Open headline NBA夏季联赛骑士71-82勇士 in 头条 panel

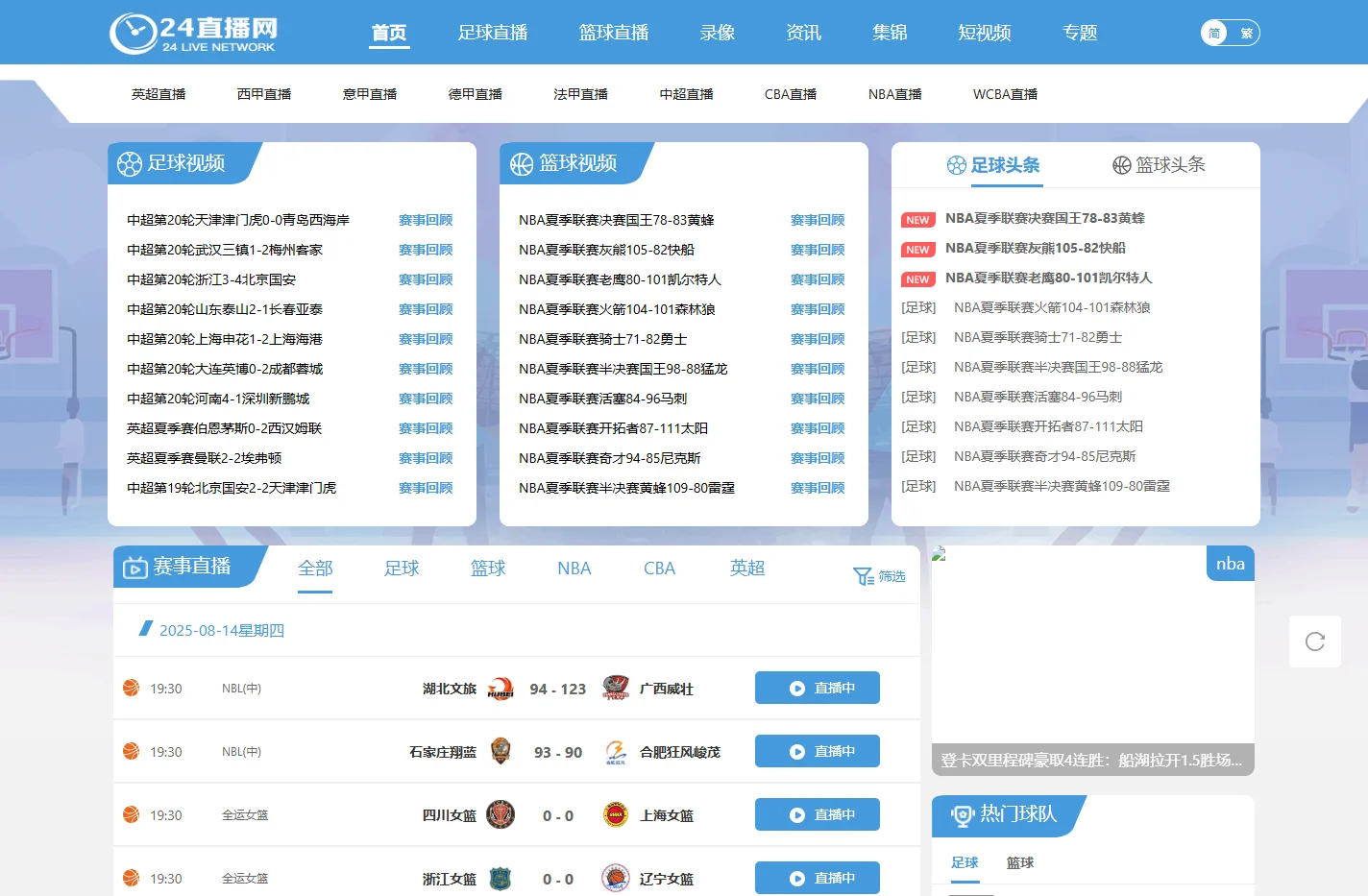(1038, 337)
